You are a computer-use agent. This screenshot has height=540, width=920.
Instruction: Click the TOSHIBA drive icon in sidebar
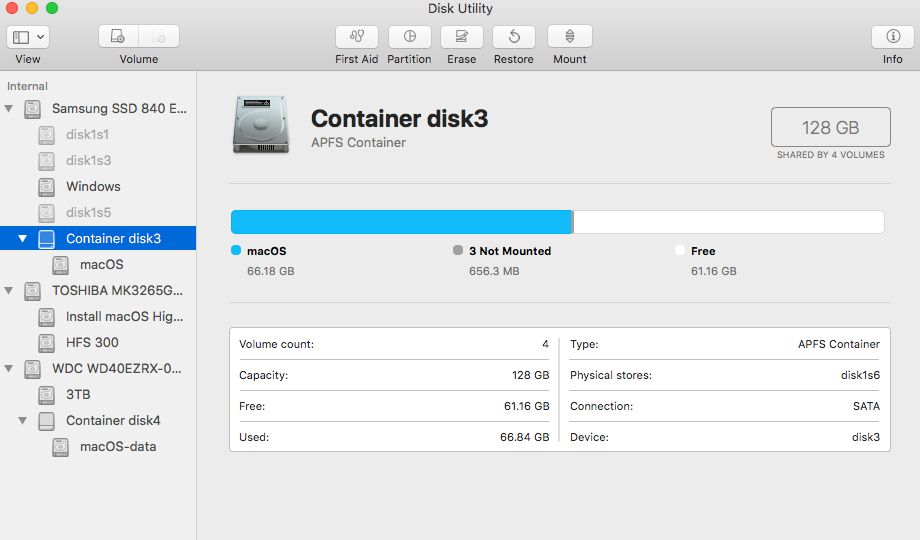coord(32,291)
